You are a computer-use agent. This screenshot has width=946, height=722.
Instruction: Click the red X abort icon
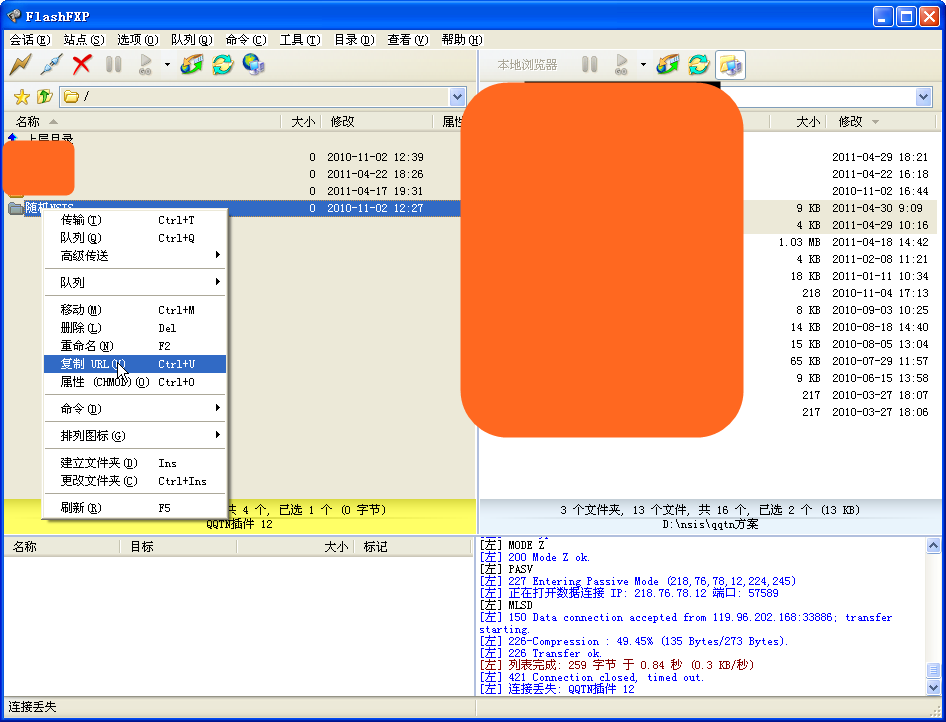pos(82,65)
